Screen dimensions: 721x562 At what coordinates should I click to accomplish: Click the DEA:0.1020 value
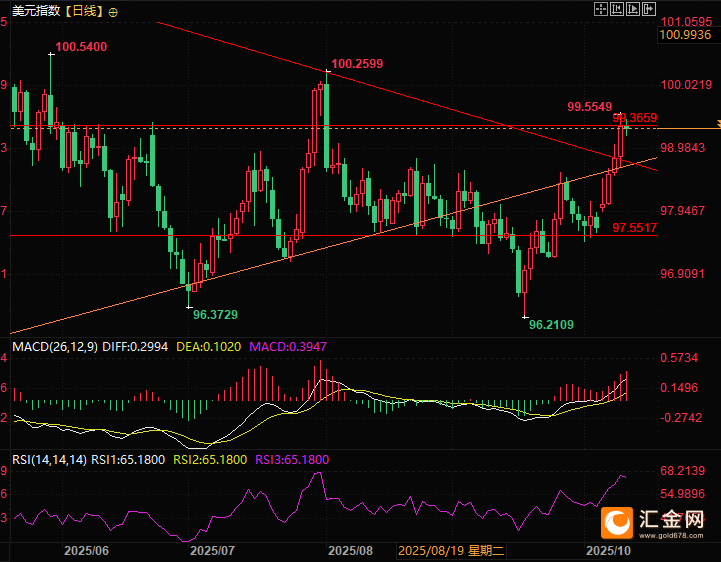click(x=209, y=346)
